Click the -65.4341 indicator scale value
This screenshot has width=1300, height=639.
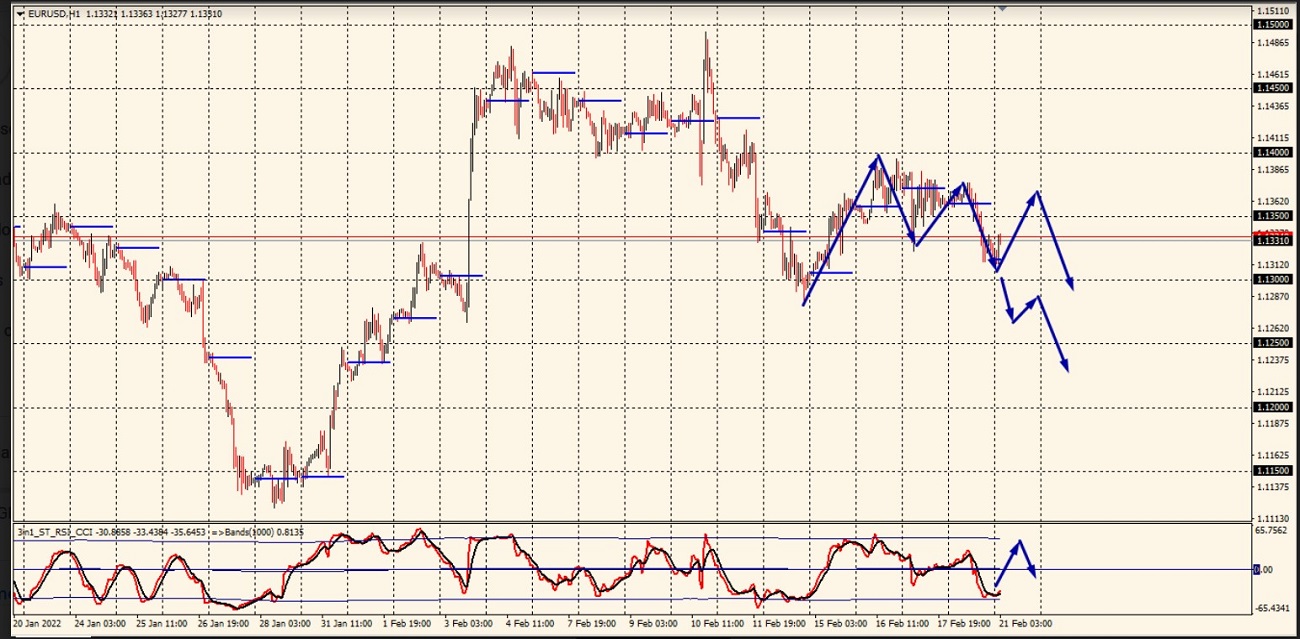tap(1274, 607)
